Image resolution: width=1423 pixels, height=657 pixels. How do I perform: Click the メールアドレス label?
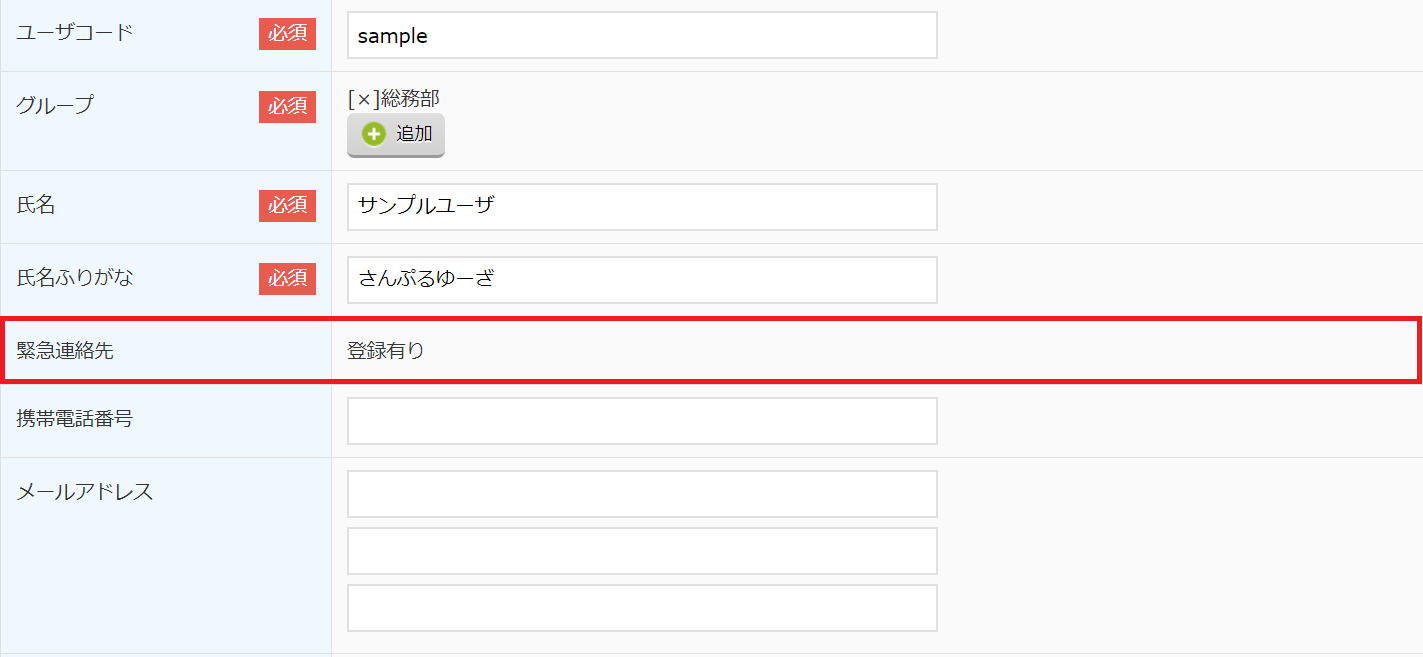(85, 491)
